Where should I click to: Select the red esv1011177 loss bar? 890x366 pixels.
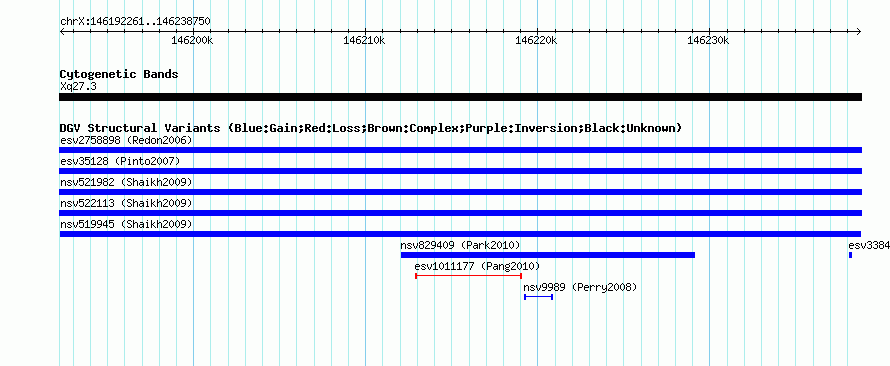(468, 276)
